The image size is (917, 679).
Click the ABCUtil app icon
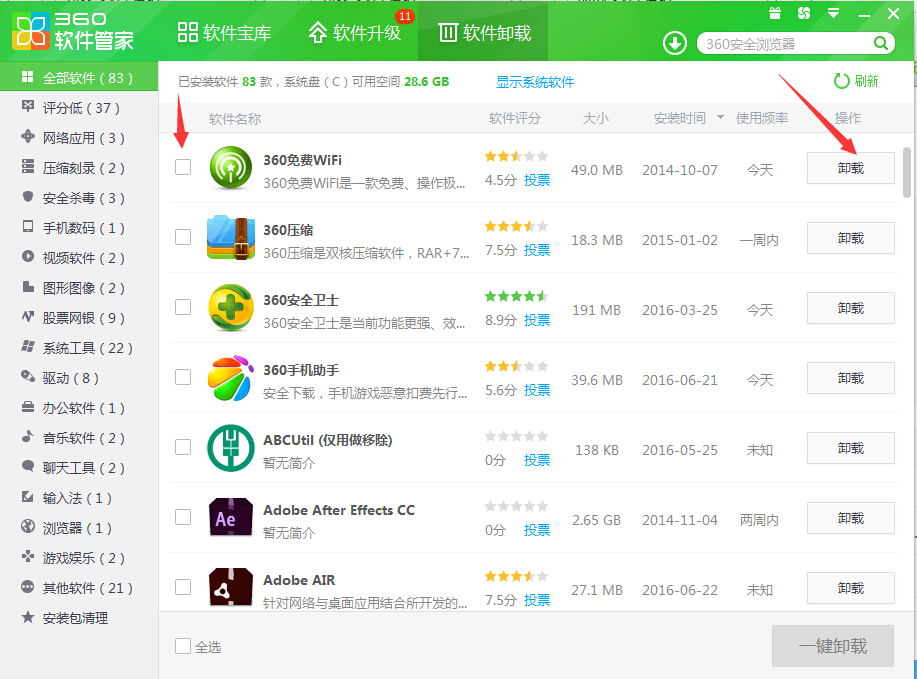pyautogui.click(x=230, y=448)
